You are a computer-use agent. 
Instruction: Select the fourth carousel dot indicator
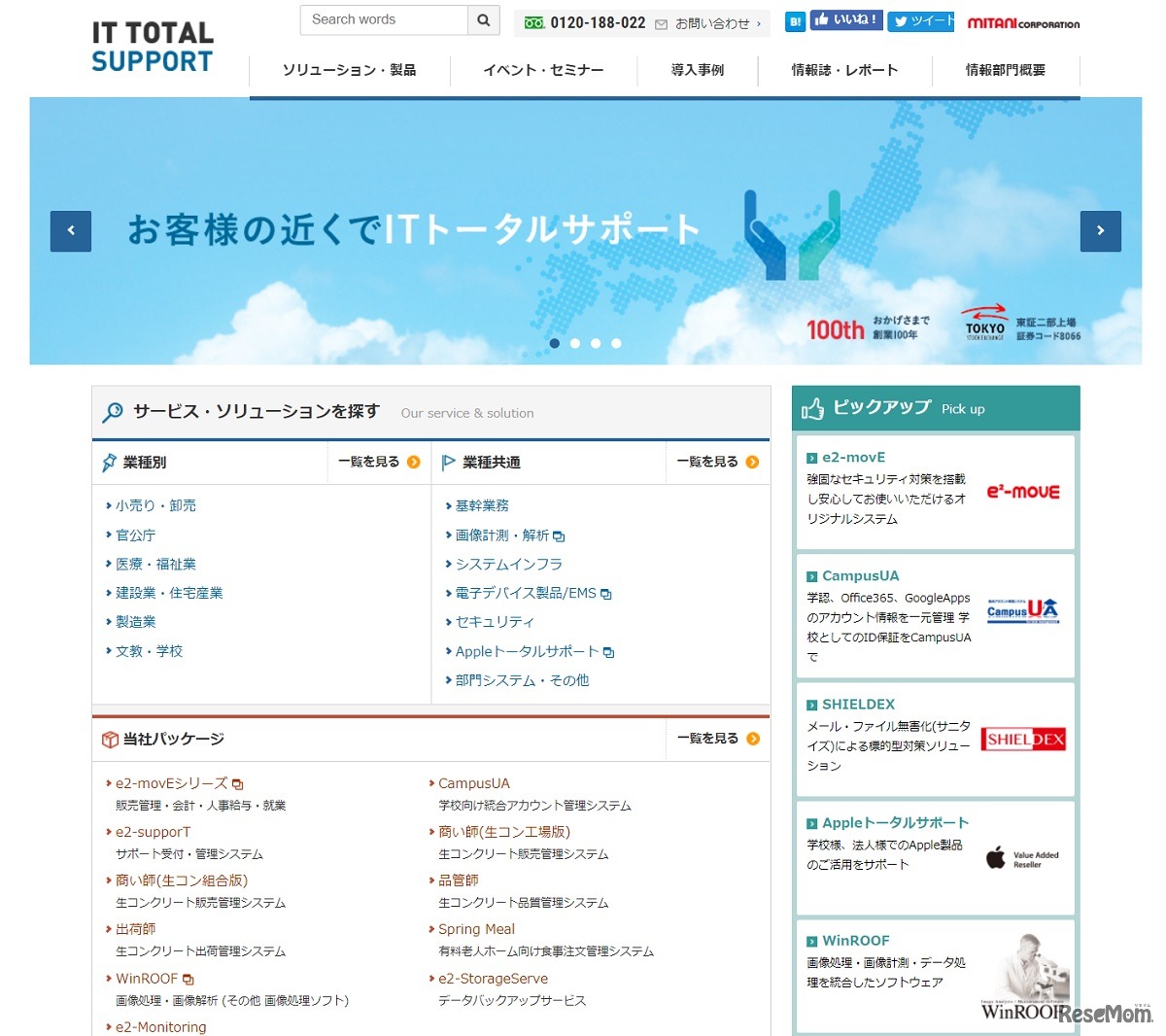pyautogui.click(x=615, y=343)
